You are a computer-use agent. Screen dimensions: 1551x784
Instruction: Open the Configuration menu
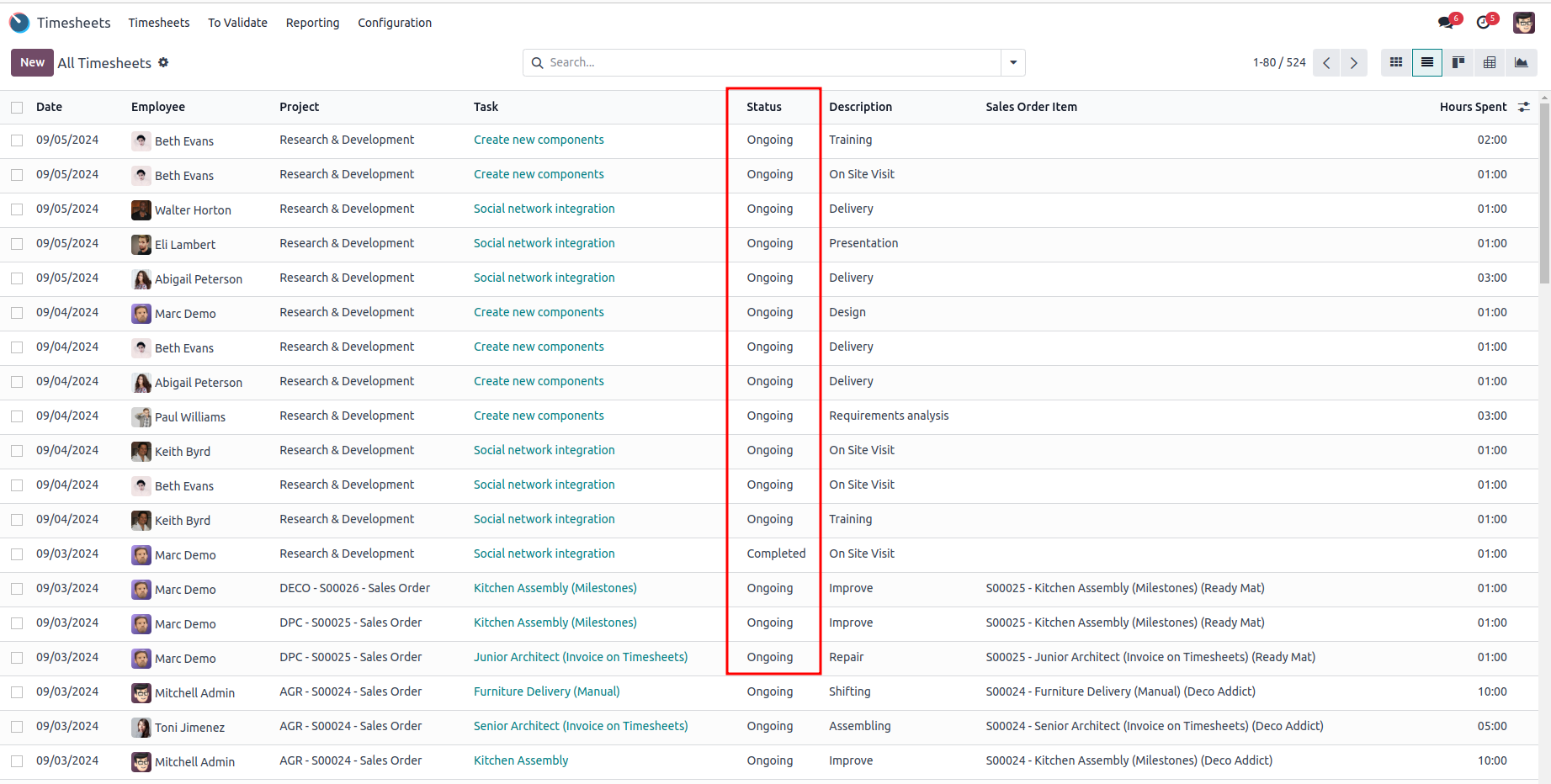(x=395, y=23)
